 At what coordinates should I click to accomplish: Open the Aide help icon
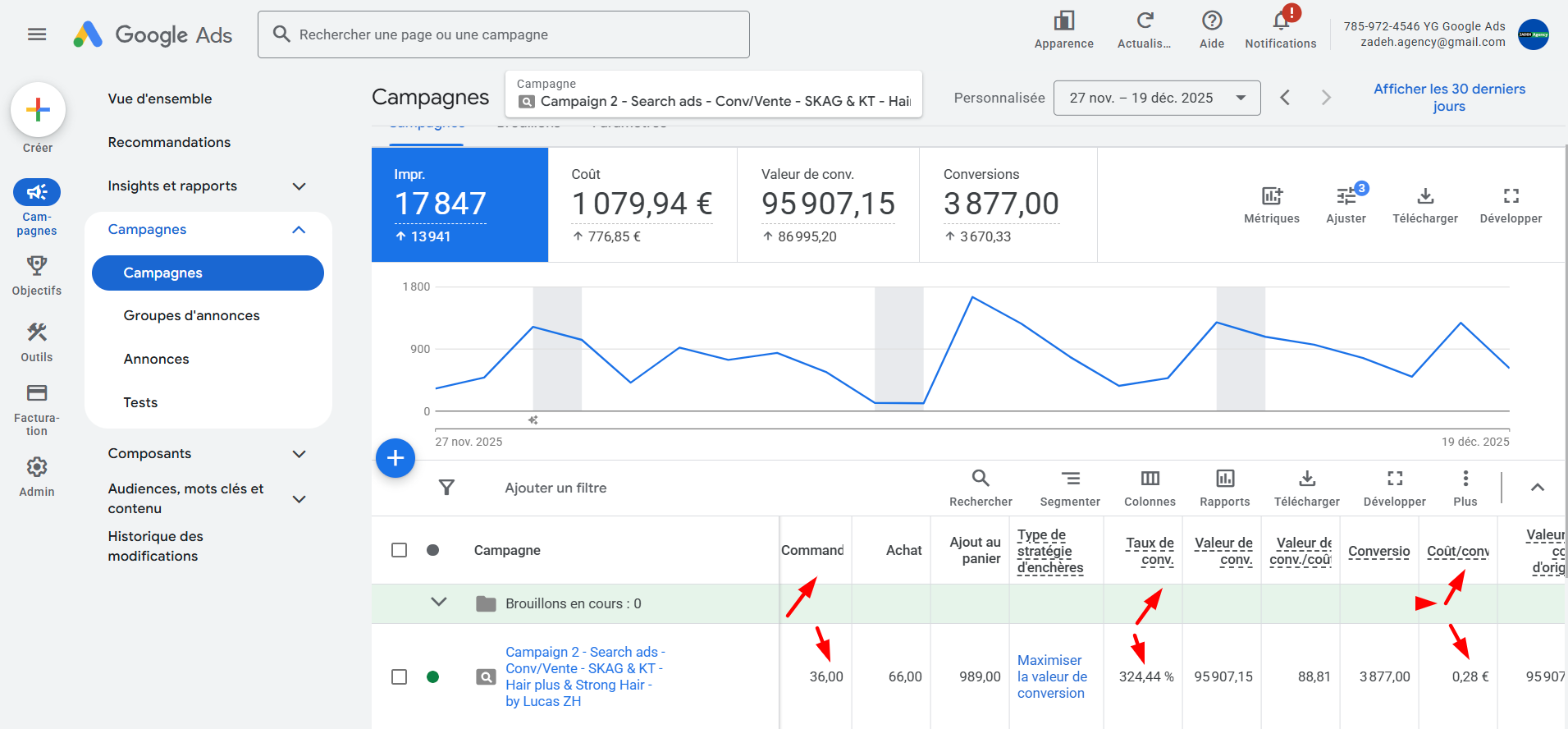coord(1211,21)
